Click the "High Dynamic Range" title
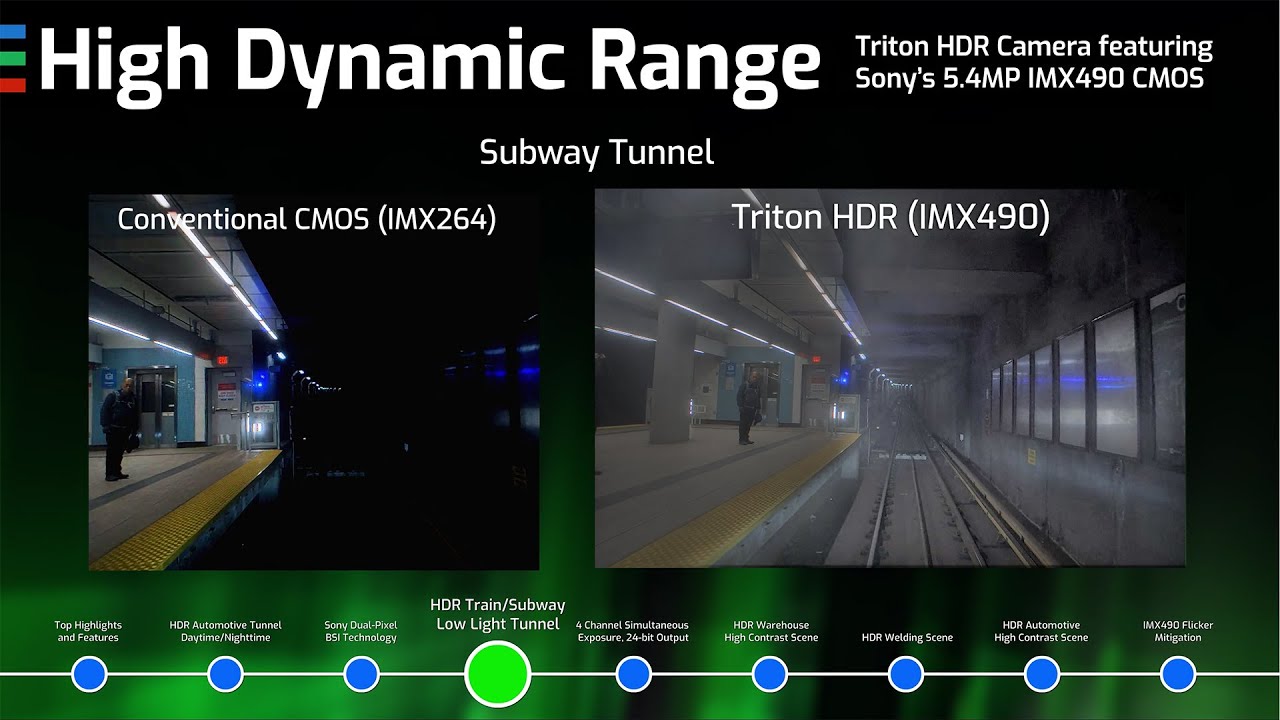1280x720 pixels. tap(428, 62)
